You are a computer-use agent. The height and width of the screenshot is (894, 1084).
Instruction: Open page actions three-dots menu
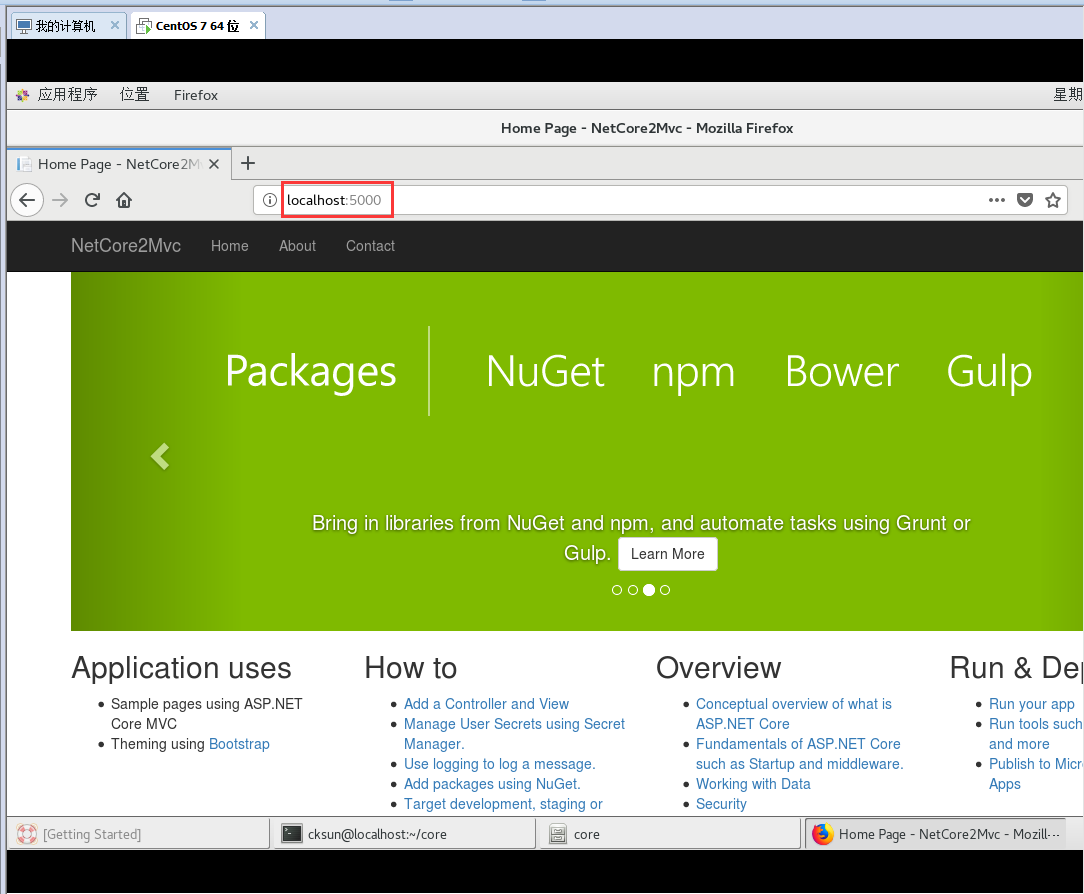click(x=996, y=200)
